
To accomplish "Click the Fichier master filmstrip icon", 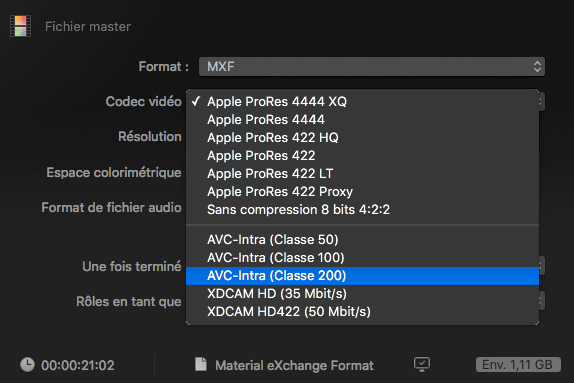I will click(20, 26).
